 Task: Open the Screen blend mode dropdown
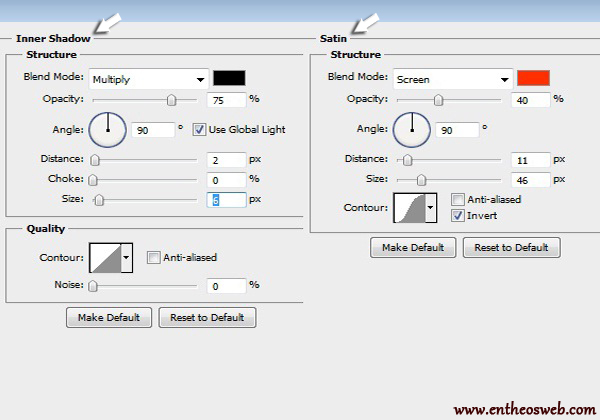coord(450,79)
